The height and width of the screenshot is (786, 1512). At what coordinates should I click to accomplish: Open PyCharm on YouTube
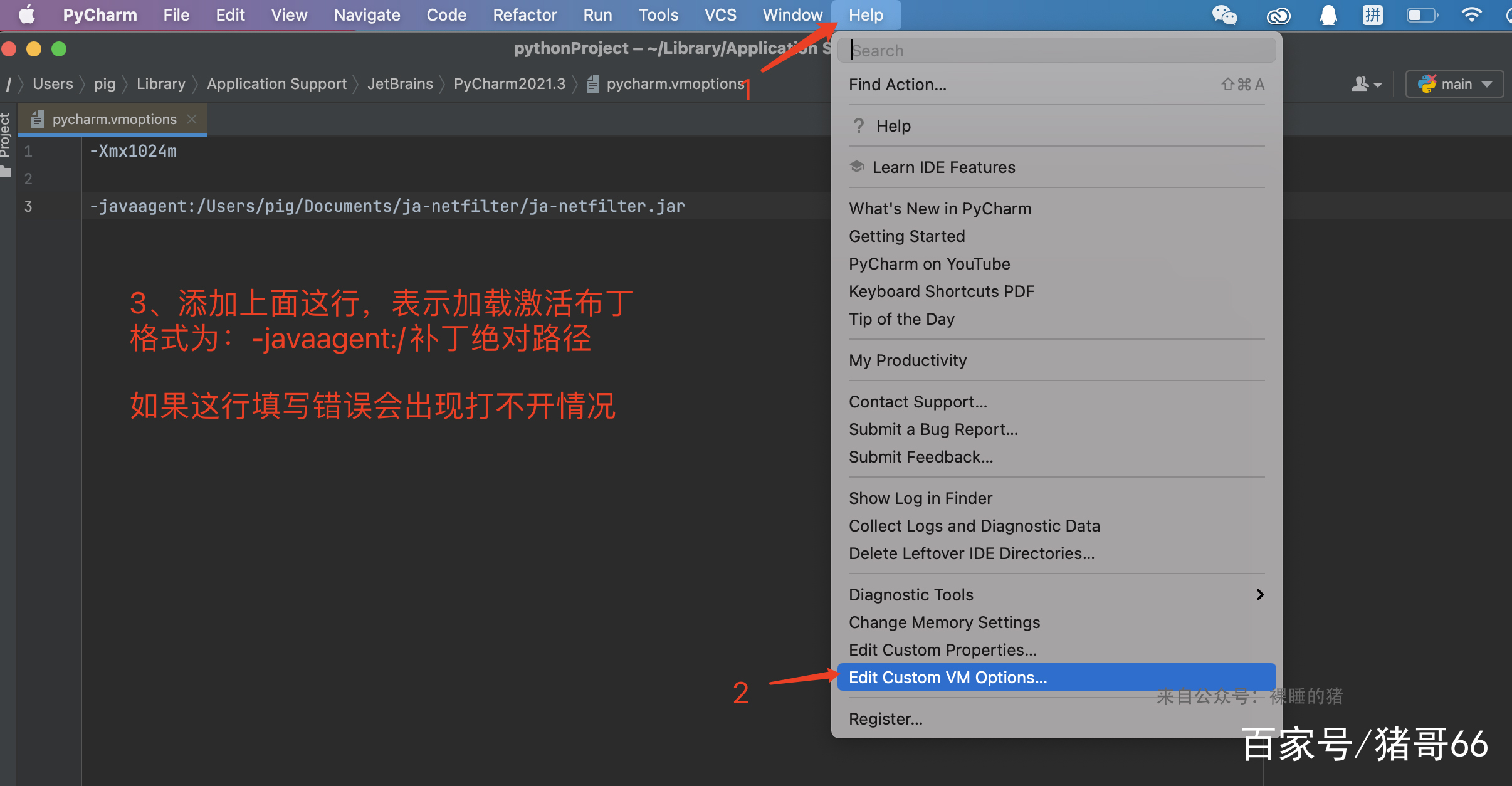[1056, 264]
